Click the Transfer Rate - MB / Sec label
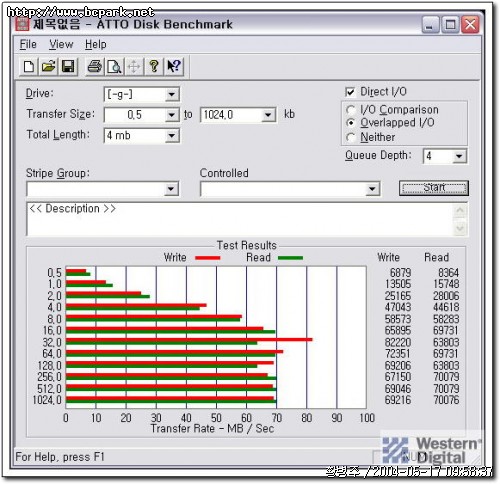 (x=212, y=428)
